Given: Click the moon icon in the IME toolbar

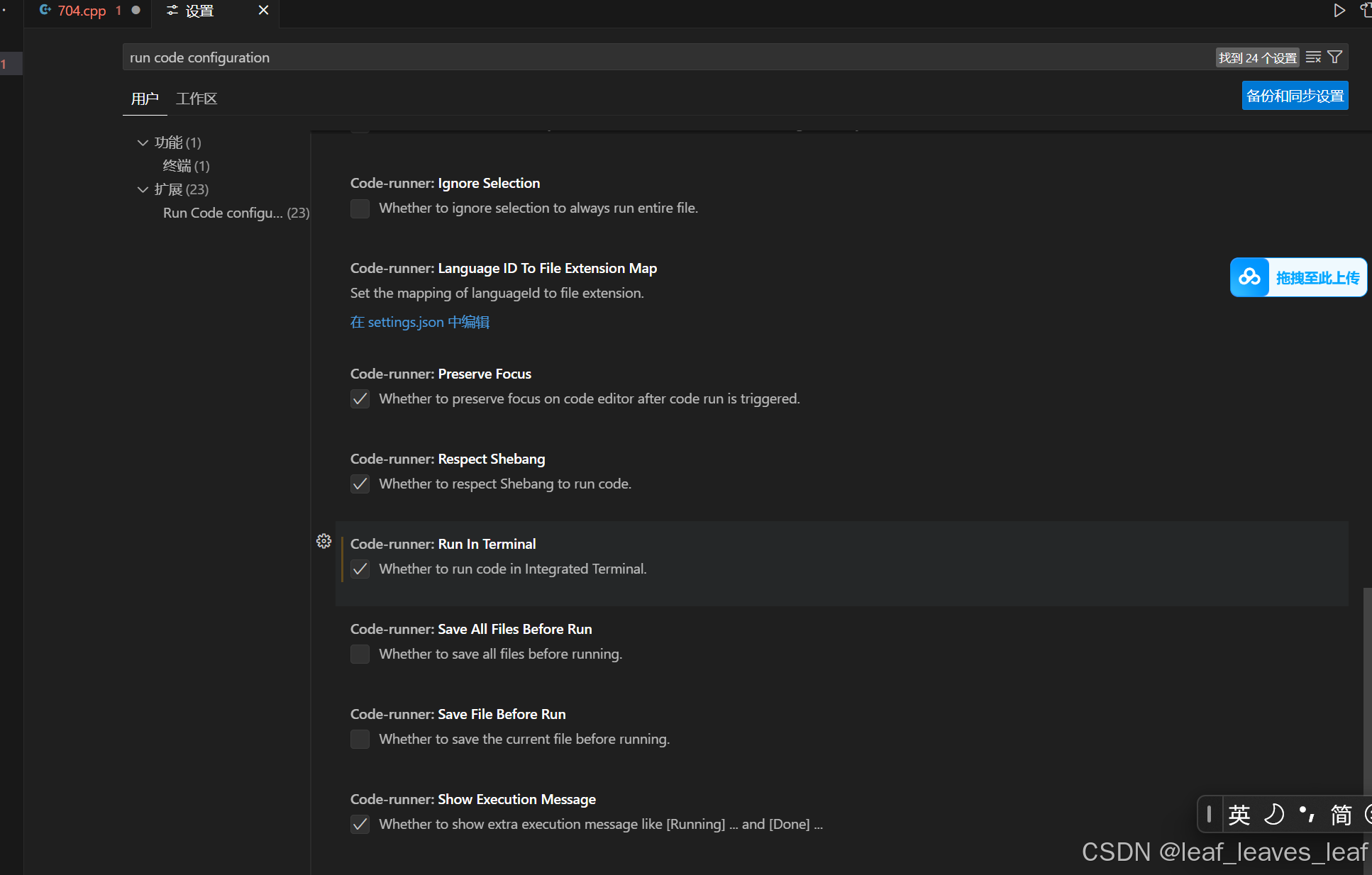Looking at the screenshot, I should click(x=1274, y=815).
